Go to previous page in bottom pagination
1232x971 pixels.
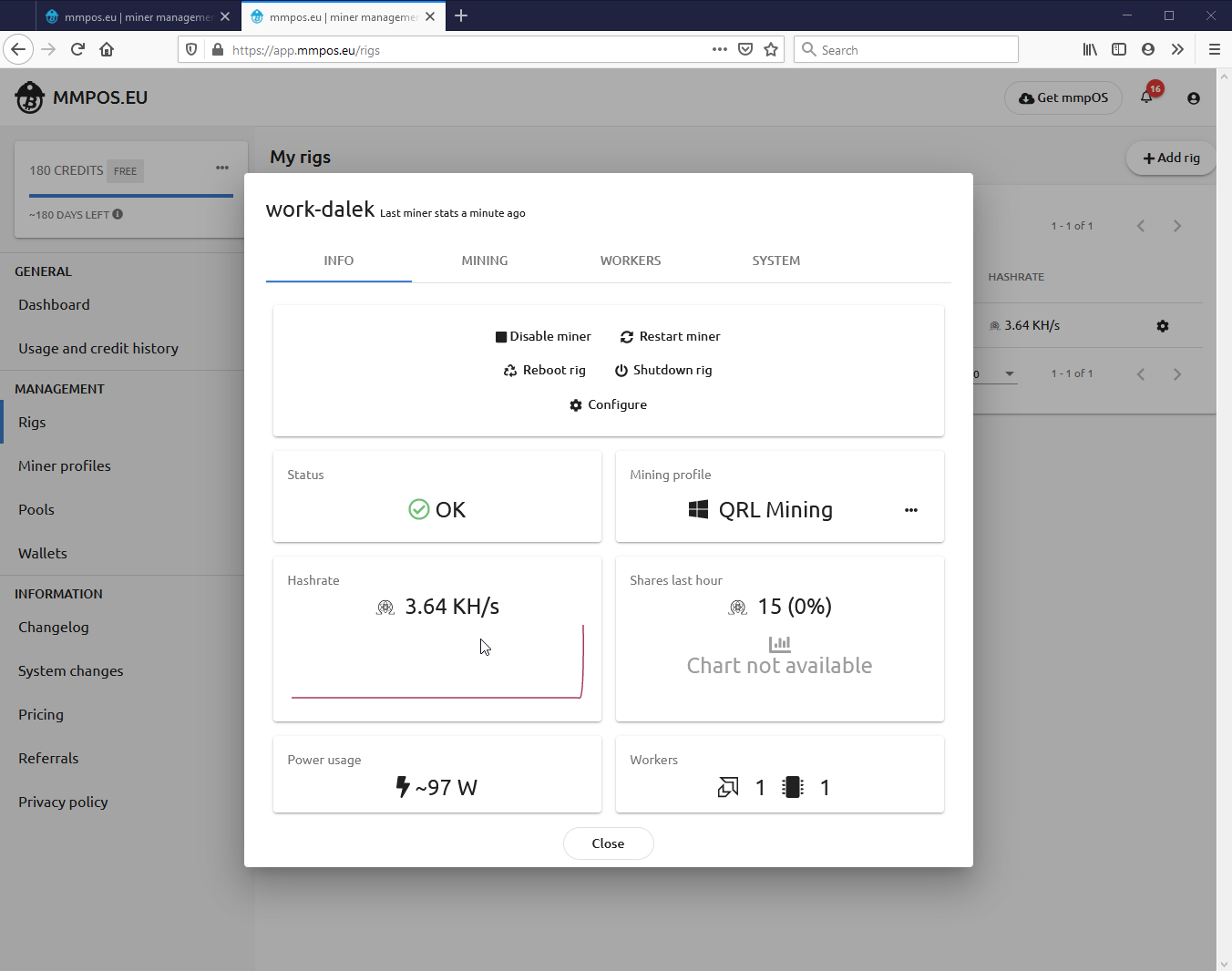[x=1141, y=374]
